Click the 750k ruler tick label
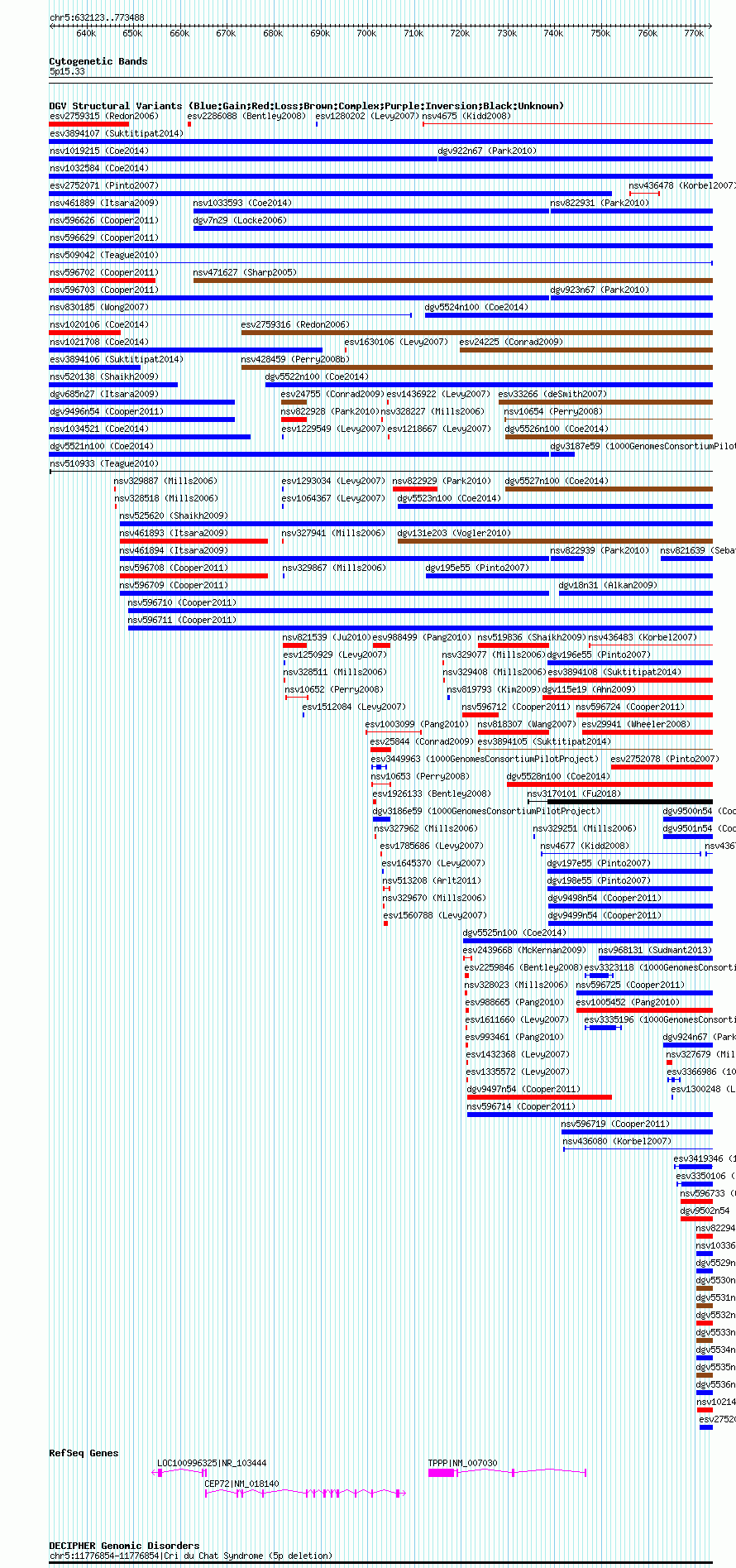 pos(600,34)
